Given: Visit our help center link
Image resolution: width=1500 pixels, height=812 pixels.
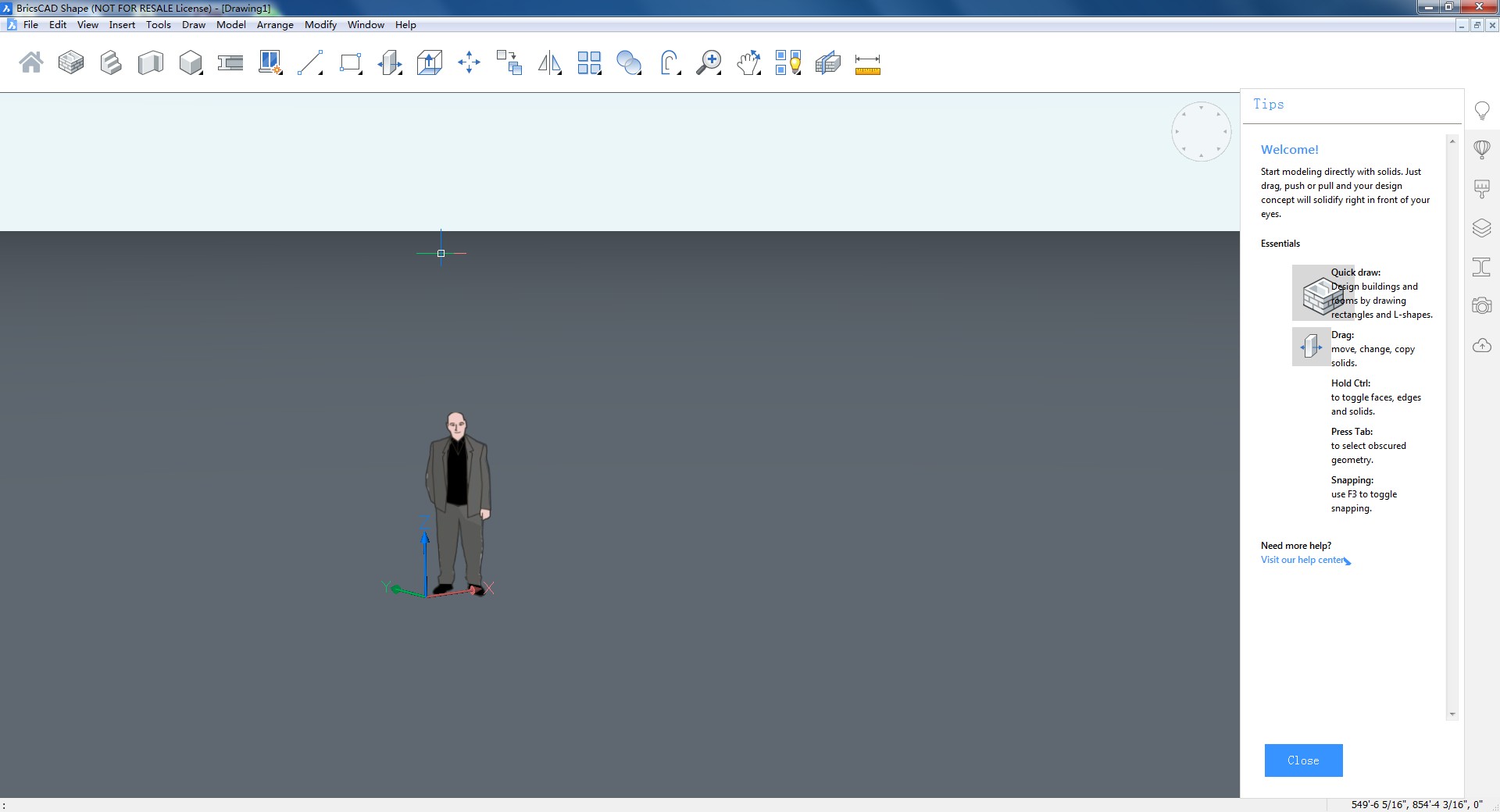Looking at the screenshot, I should point(1302,560).
